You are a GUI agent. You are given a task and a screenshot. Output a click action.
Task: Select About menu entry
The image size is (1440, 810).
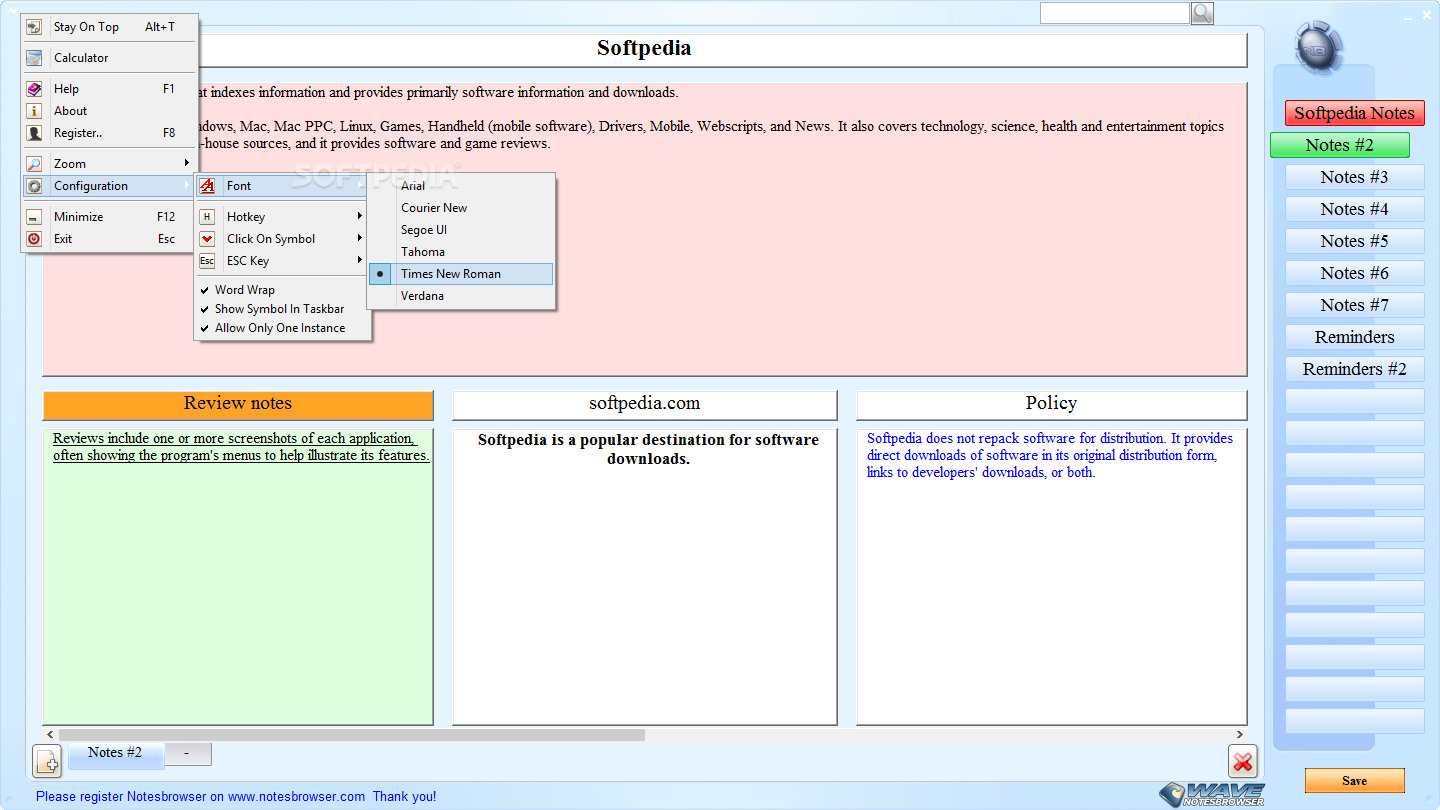[x=110, y=111]
